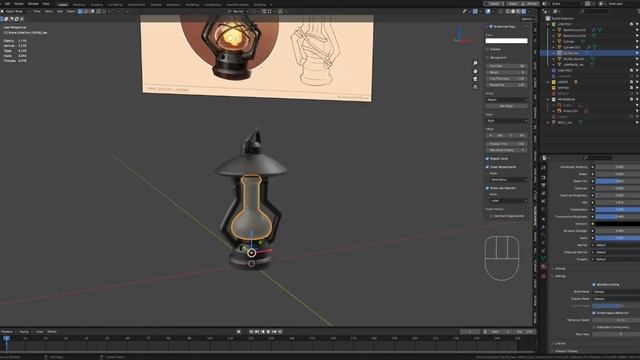
Task: Open the timeline Marker menu
Action: (x=52, y=332)
